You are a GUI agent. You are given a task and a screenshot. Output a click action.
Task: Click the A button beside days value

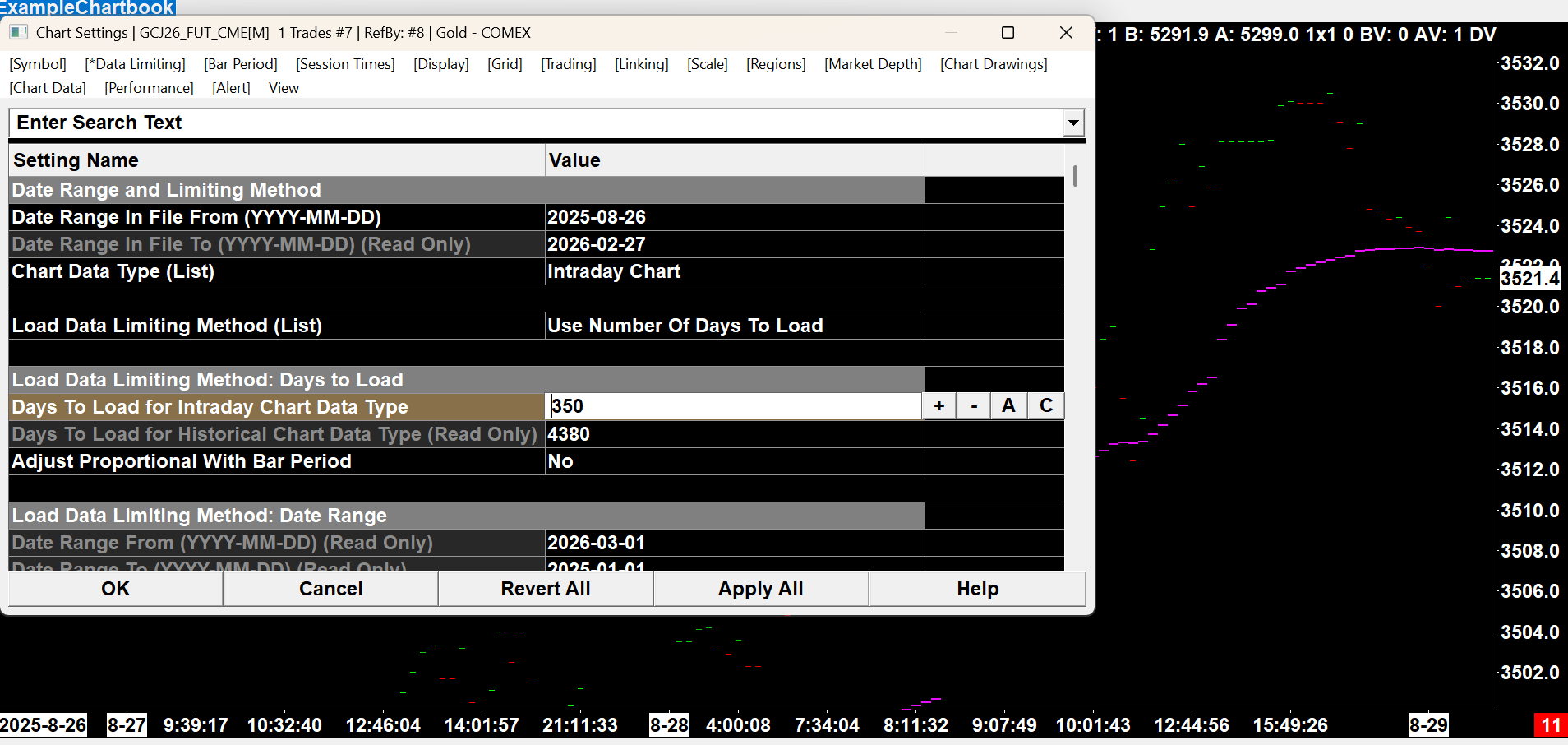(1009, 406)
